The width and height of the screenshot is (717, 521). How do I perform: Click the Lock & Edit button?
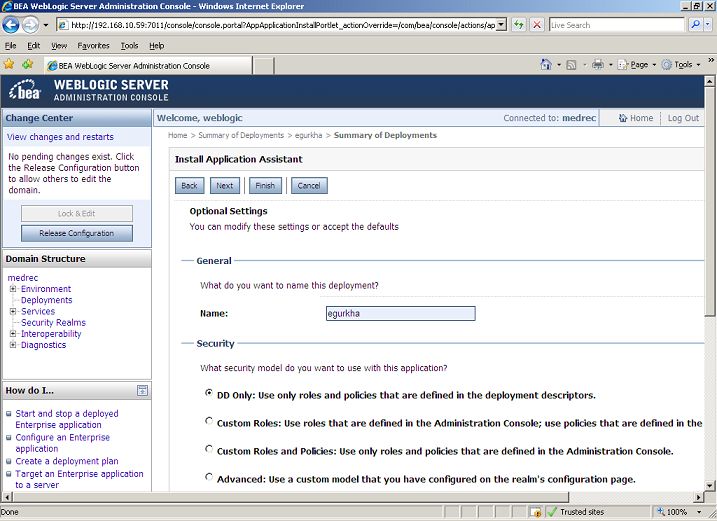pyautogui.click(x=77, y=214)
